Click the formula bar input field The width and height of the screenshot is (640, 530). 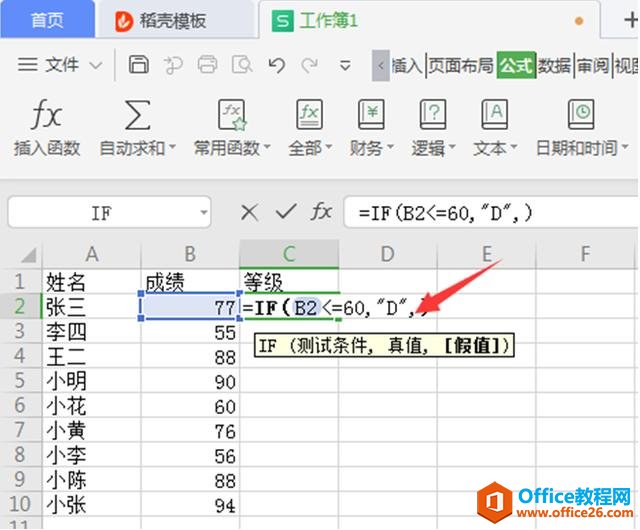tap(491, 213)
